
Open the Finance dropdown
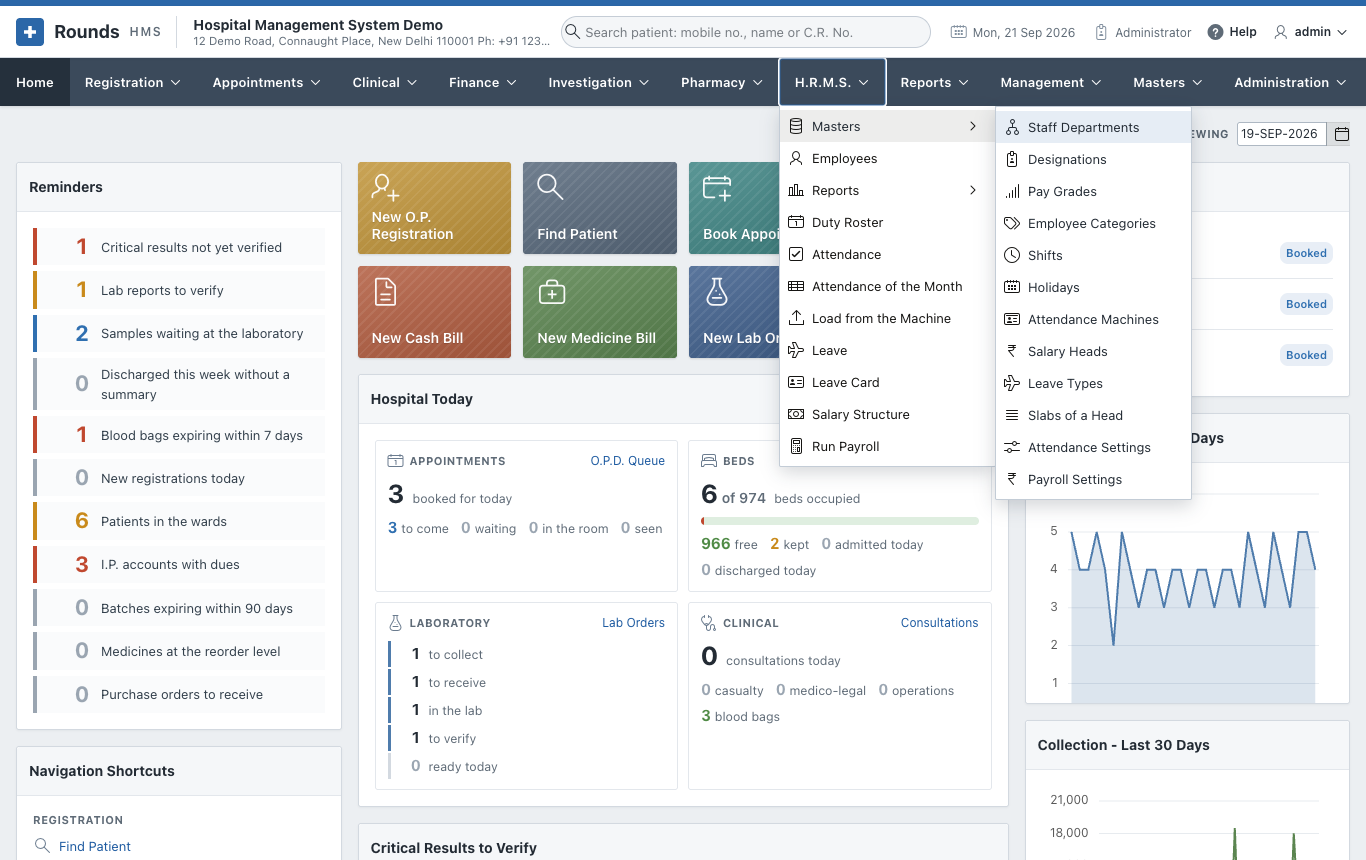coord(483,82)
